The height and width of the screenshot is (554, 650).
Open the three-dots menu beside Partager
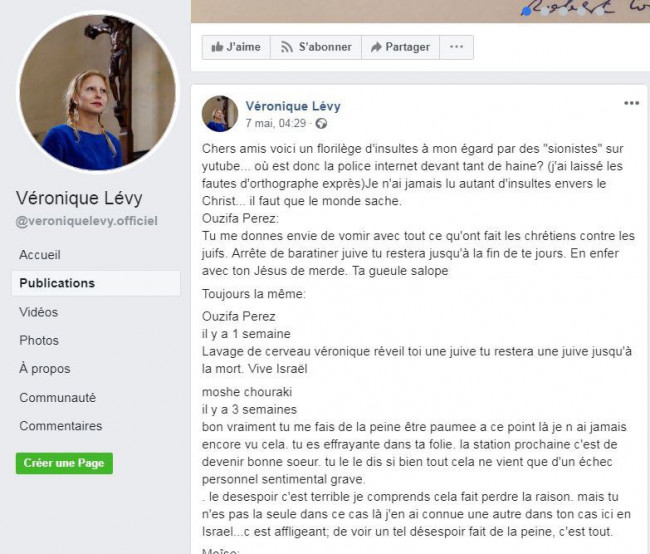[456, 47]
